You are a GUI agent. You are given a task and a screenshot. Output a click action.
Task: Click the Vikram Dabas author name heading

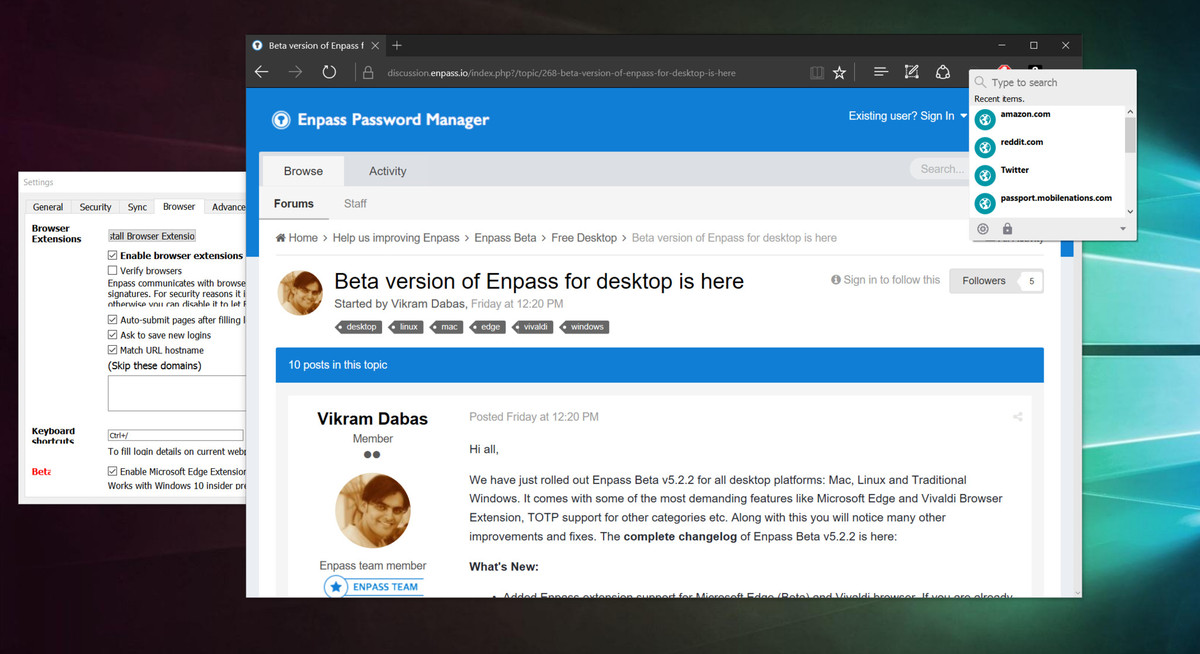(x=372, y=419)
